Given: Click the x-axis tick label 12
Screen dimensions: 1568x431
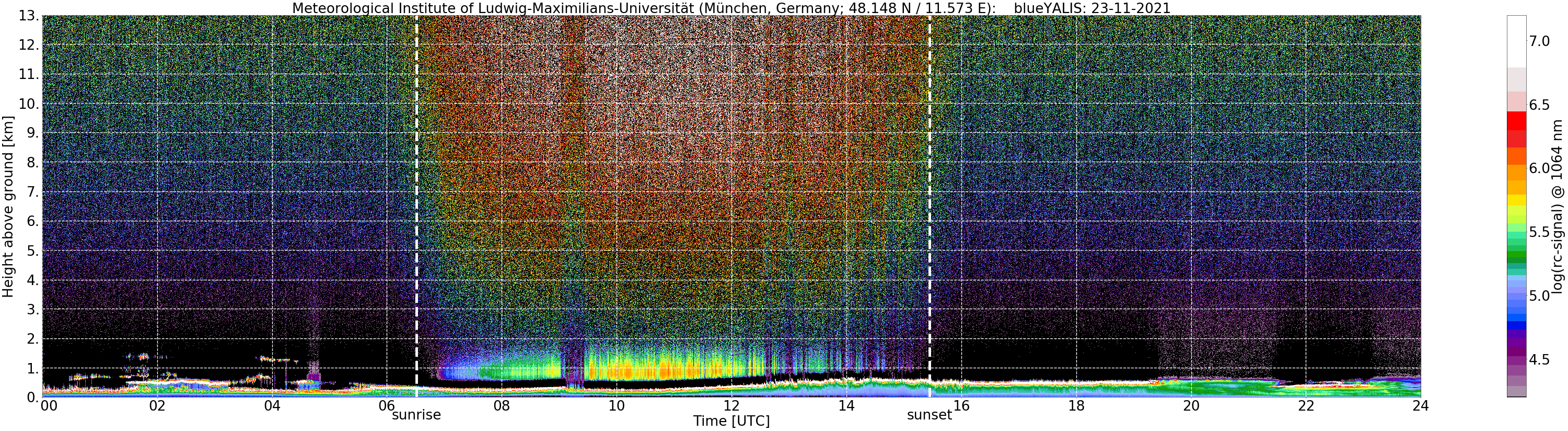Looking at the screenshot, I should 731,406.
